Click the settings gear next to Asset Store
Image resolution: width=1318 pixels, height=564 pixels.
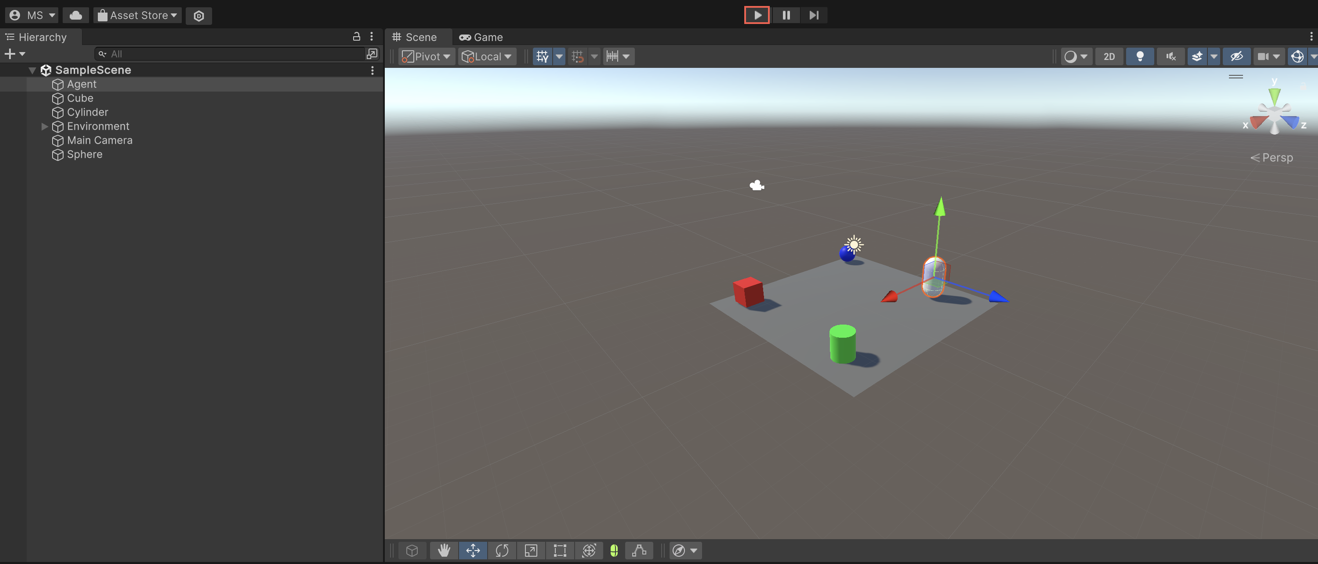[x=199, y=16]
